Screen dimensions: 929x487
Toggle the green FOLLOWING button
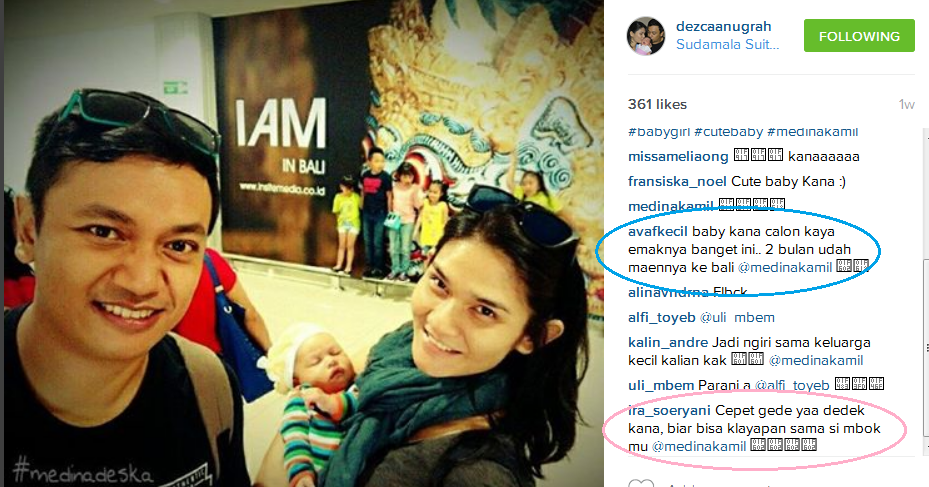pyautogui.click(x=859, y=36)
